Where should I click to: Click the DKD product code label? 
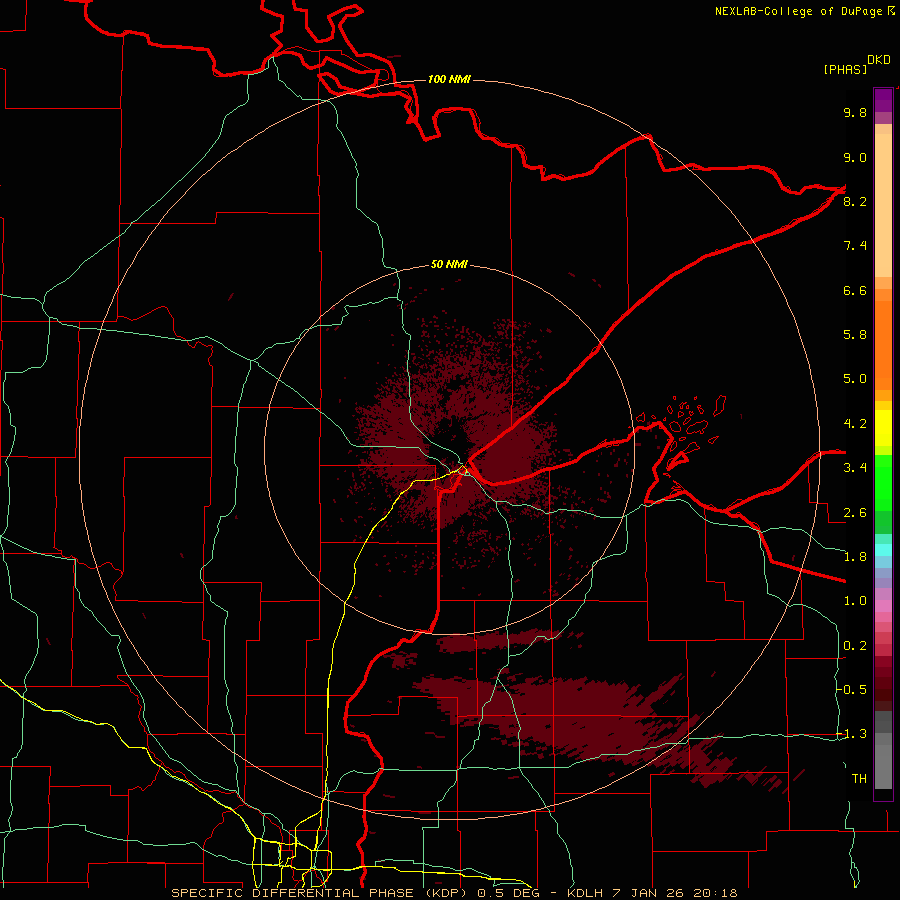coord(879,60)
